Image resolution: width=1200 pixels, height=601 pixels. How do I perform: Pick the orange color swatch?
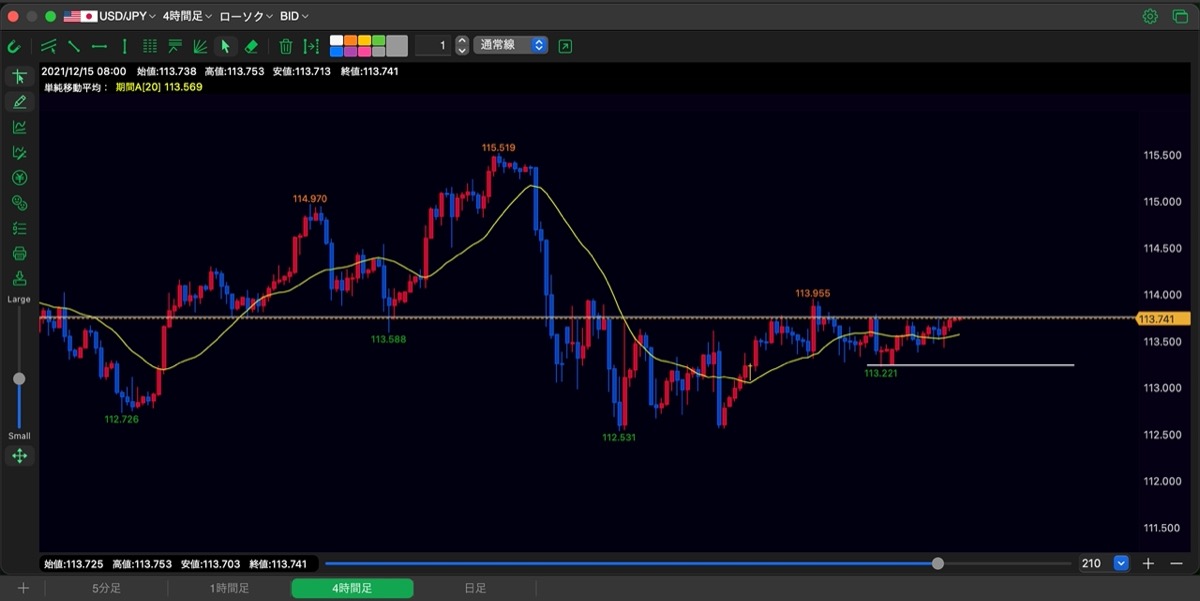click(350, 40)
